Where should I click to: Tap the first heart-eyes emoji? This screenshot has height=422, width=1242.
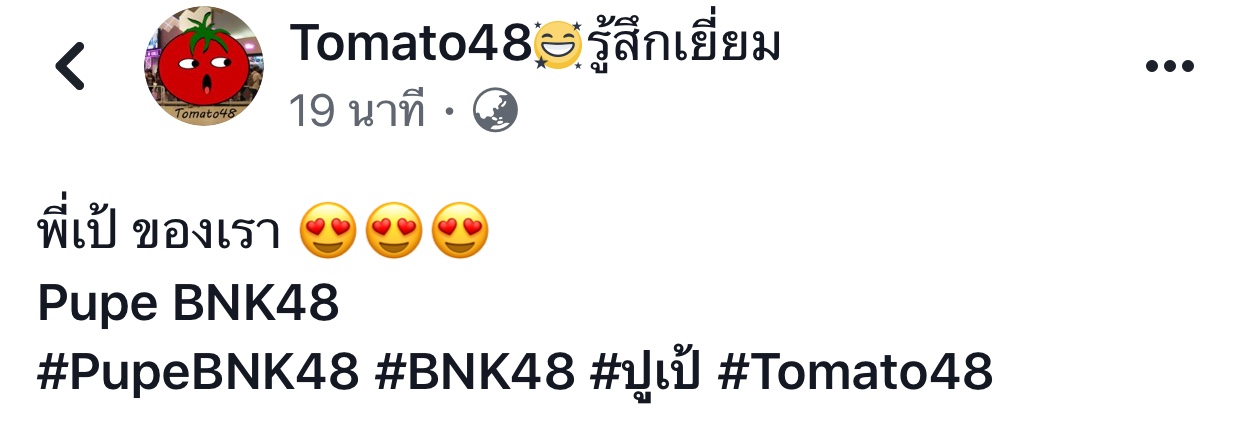[328, 232]
